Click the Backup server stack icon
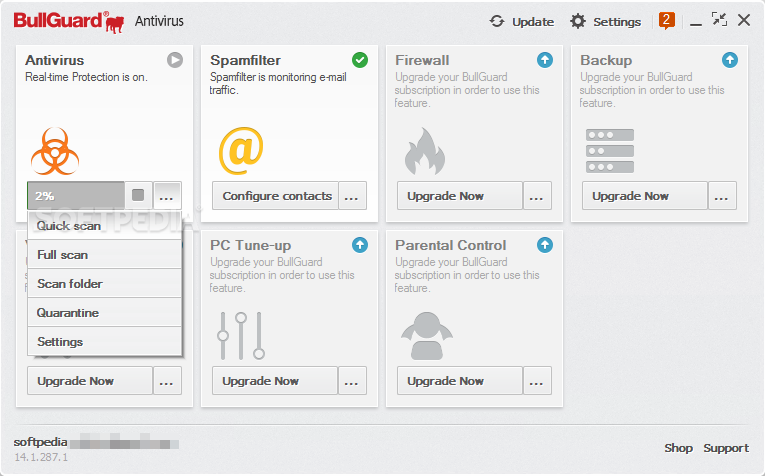Screen dimensions: 765x476 click(609, 151)
